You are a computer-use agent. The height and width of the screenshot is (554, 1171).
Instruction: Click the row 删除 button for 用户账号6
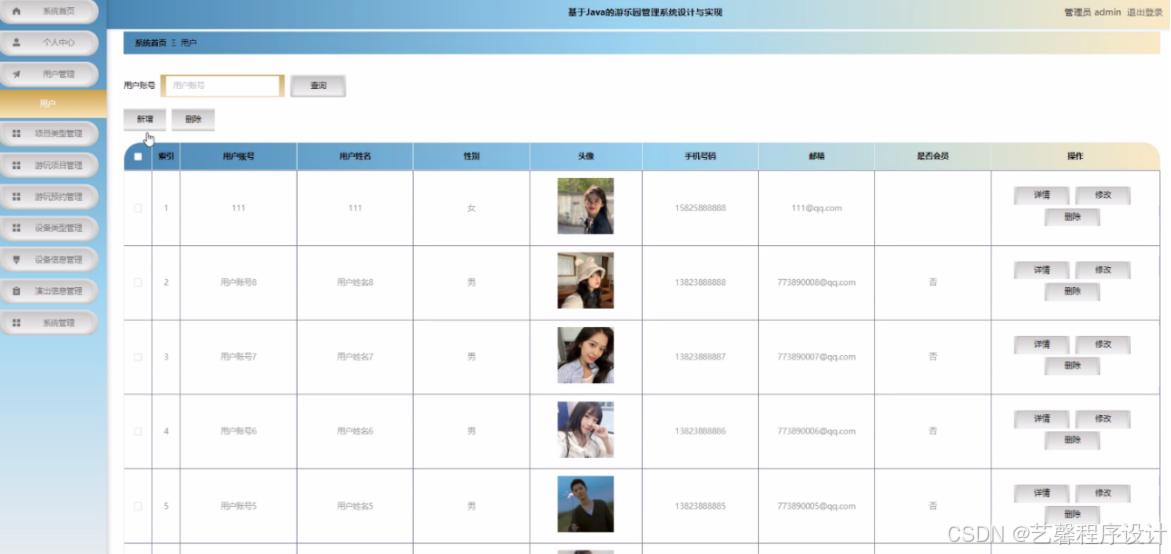pos(1072,441)
